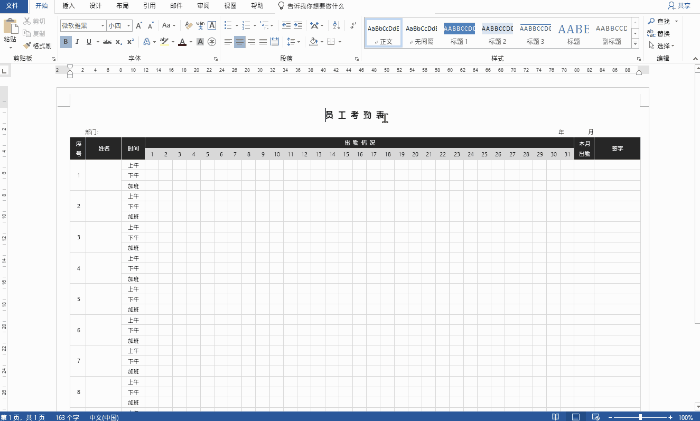700x421 pixels.
Task: Apply the 标题 1 heading style
Action: pos(459,34)
